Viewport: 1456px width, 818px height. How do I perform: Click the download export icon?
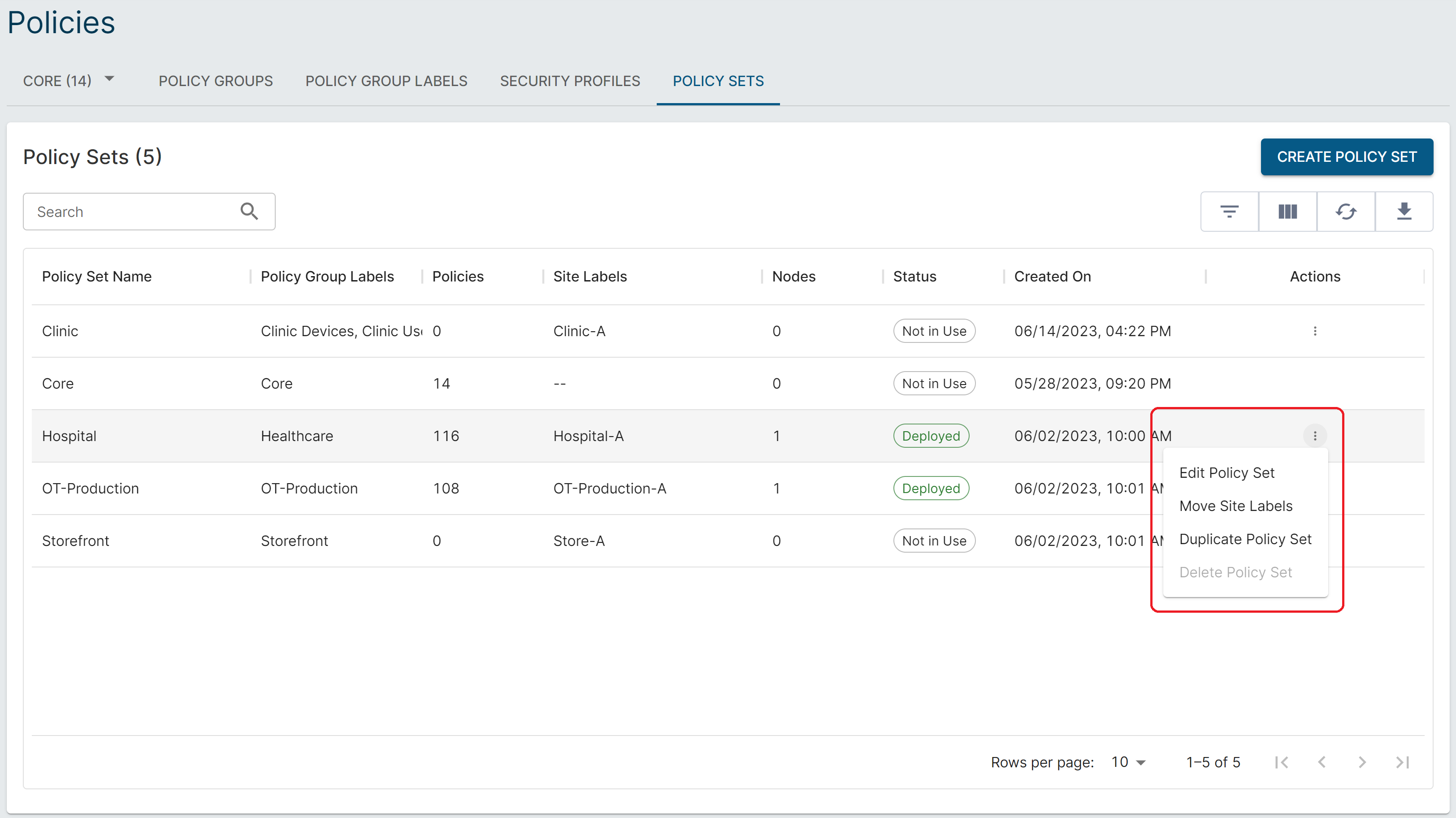[1404, 212]
